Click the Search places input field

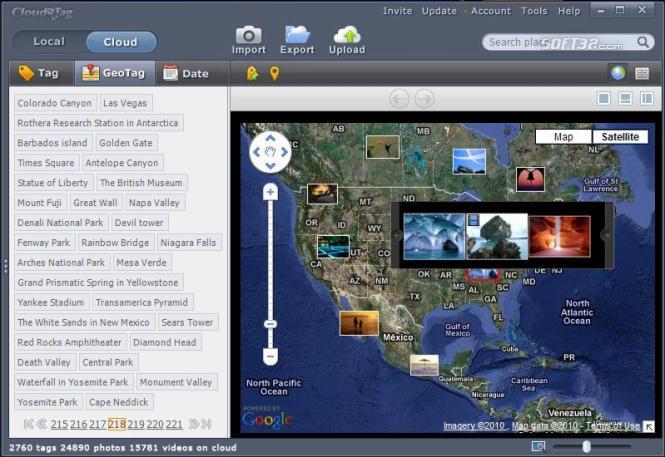pyautogui.click(x=560, y=42)
